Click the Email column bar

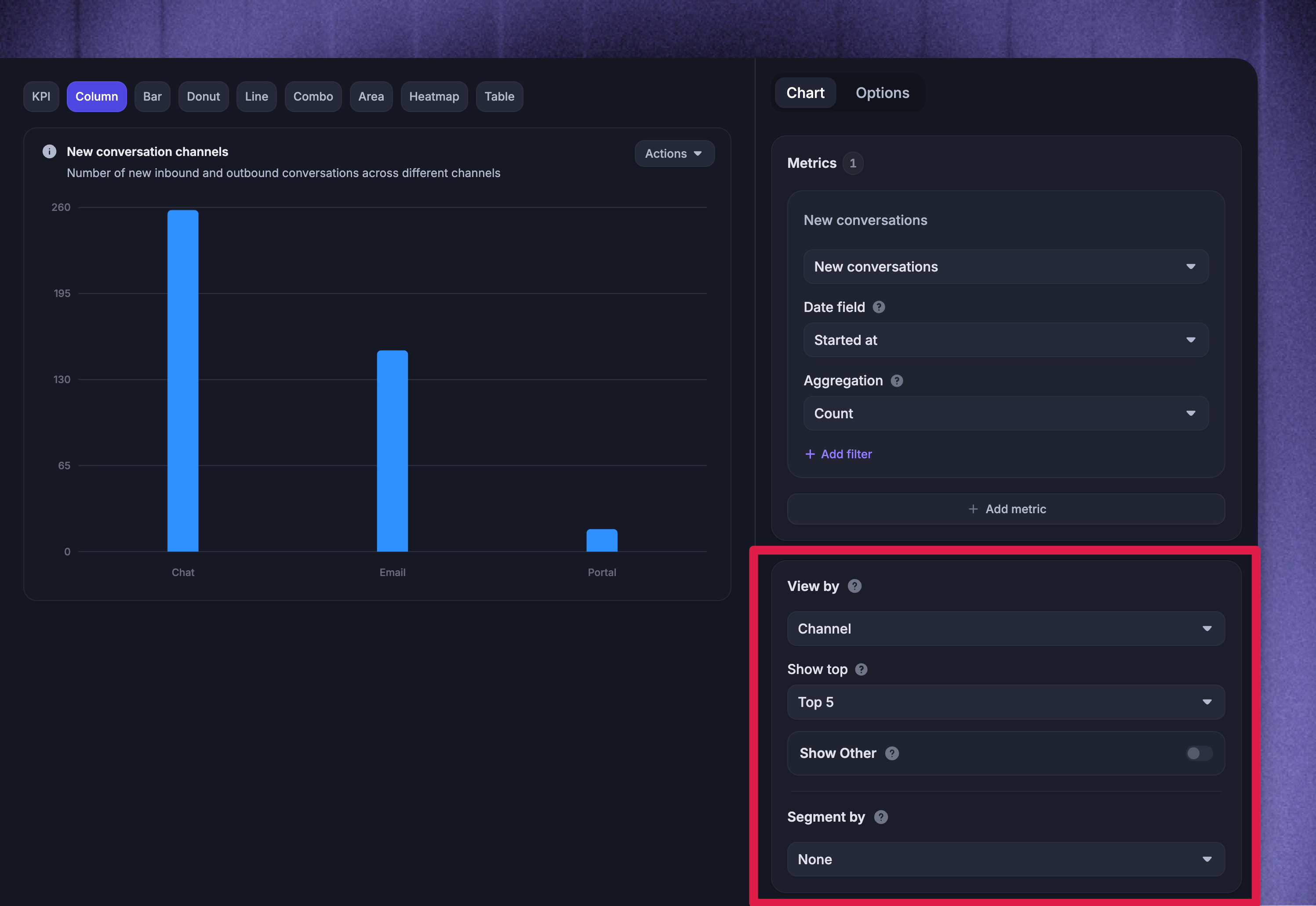[x=393, y=451]
